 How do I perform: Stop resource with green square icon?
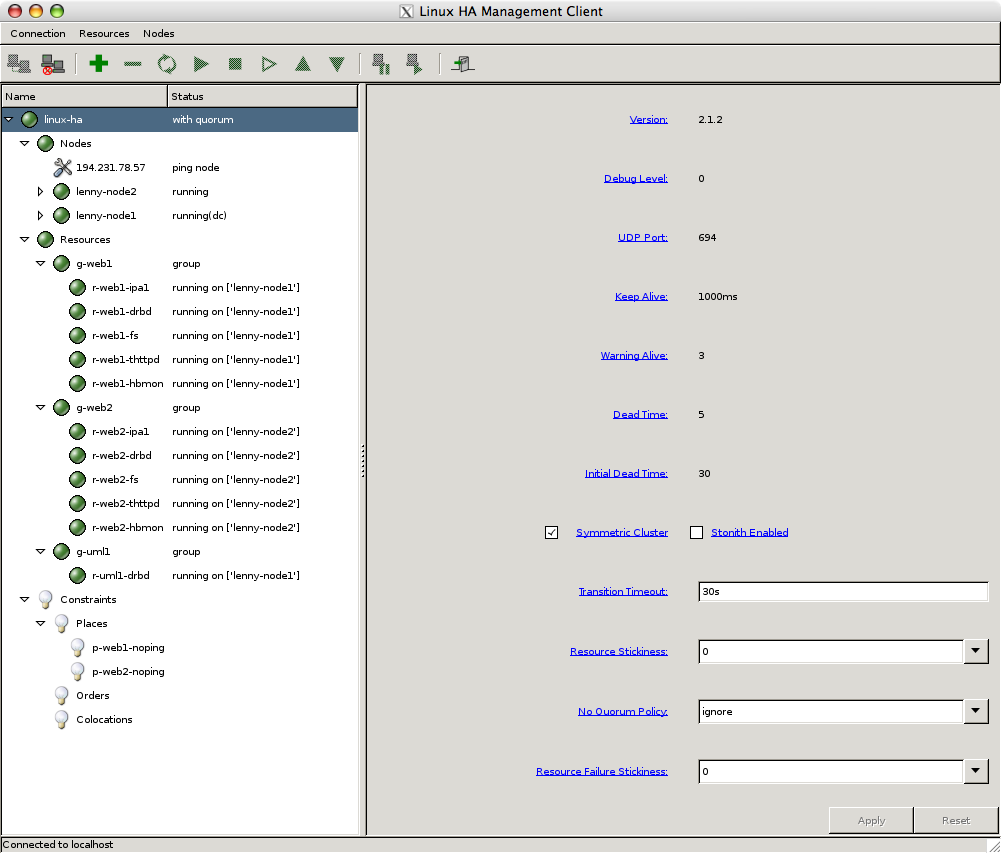235,64
